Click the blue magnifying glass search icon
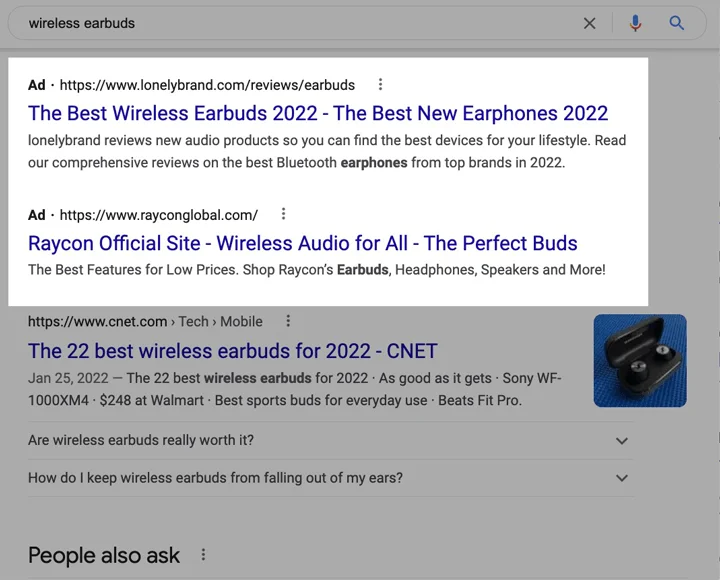This screenshot has width=720, height=580. pos(676,23)
